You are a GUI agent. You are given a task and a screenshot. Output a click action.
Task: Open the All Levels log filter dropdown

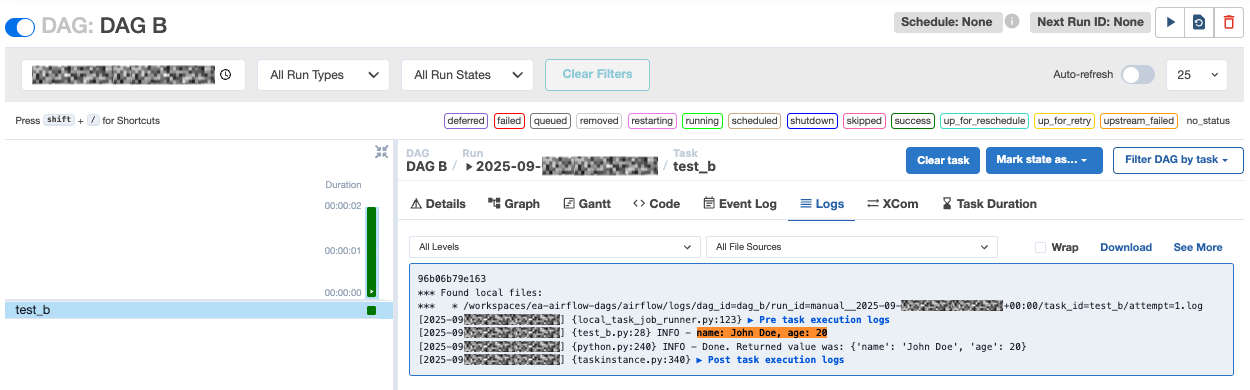555,246
